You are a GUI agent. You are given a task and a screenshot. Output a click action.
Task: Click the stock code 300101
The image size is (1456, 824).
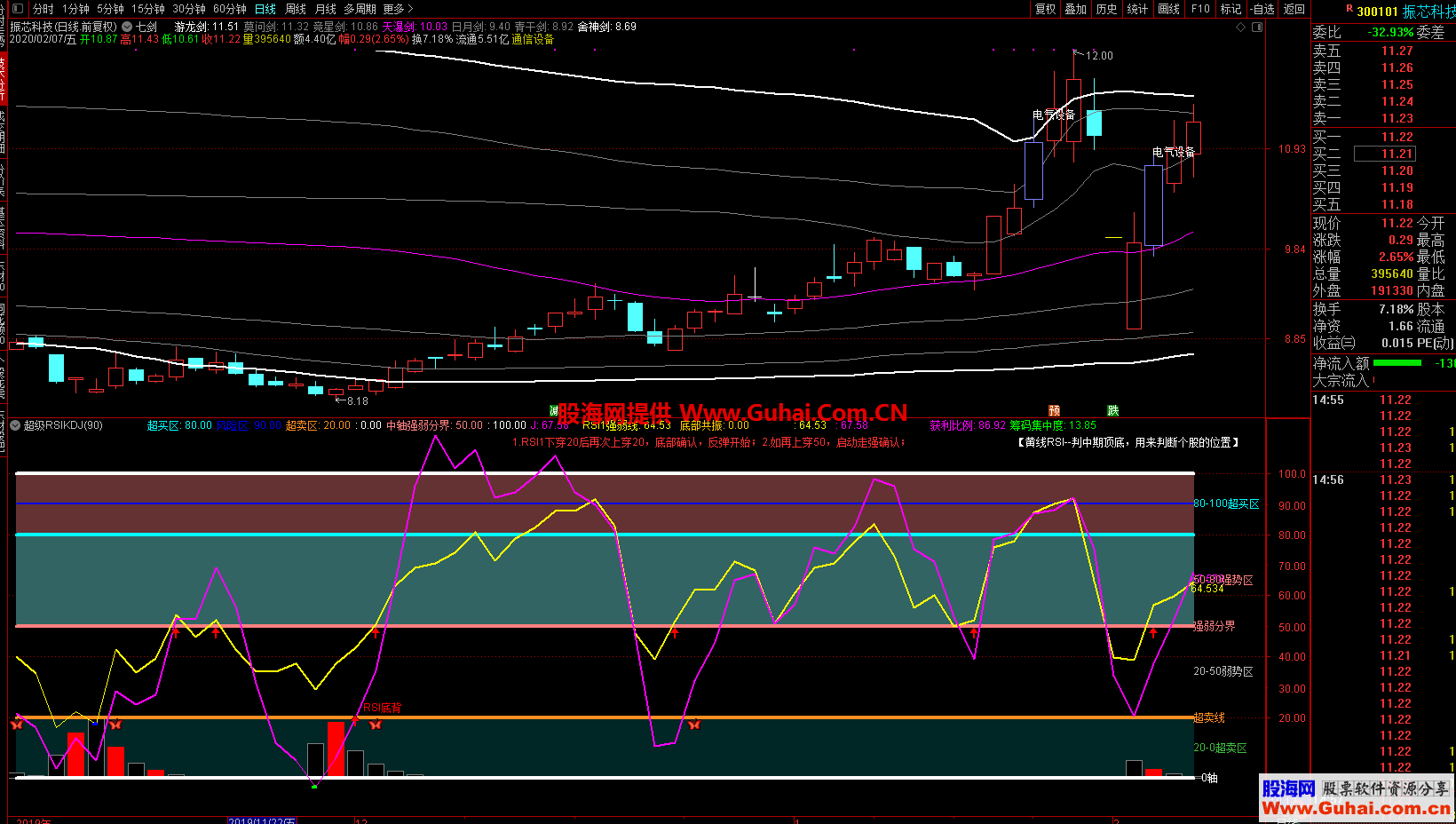click(x=1377, y=12)
